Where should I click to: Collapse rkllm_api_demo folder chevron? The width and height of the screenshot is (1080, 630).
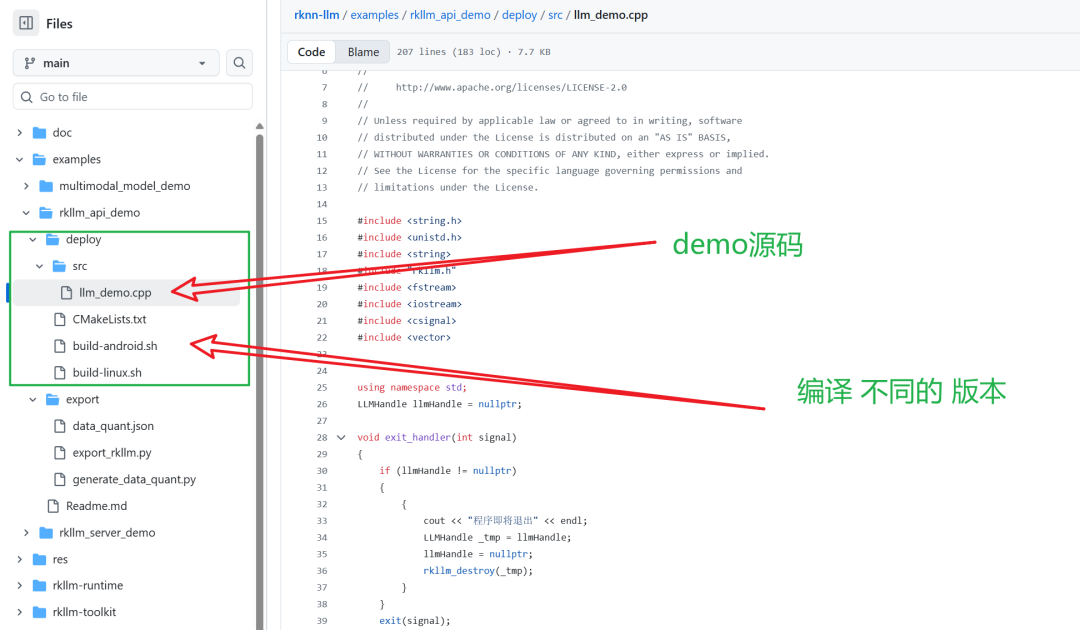26,213
